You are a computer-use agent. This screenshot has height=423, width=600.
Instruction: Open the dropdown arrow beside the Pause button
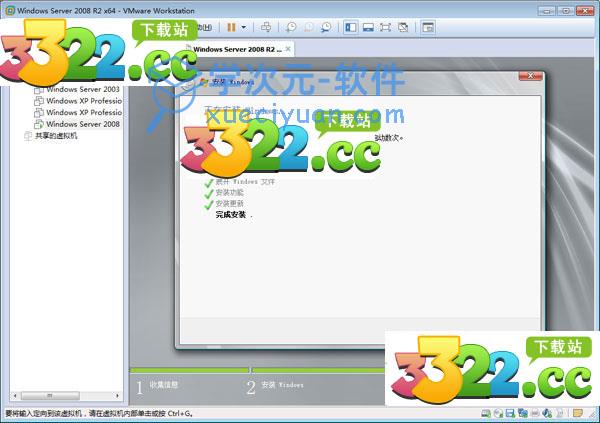coord(244,27)
